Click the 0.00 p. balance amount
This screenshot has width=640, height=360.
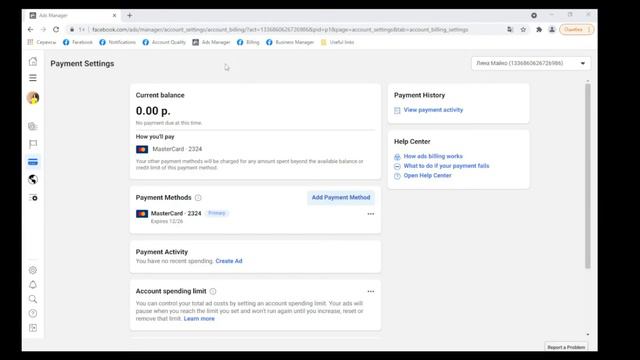[x=153, y=111]
